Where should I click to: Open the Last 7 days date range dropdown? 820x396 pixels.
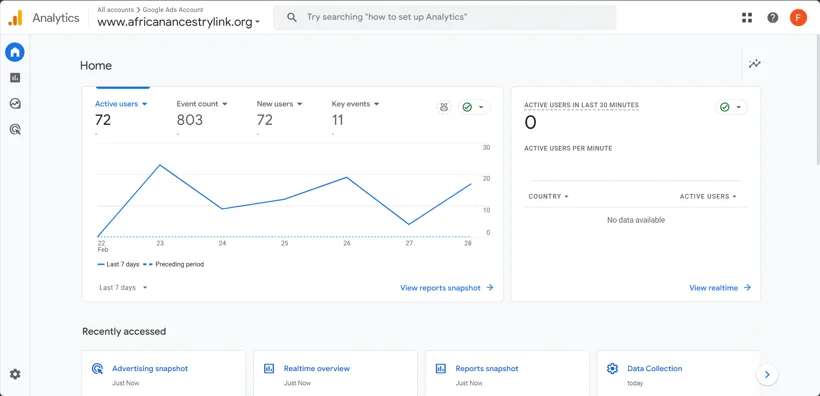pyautogui.click(x=123, y=287)
